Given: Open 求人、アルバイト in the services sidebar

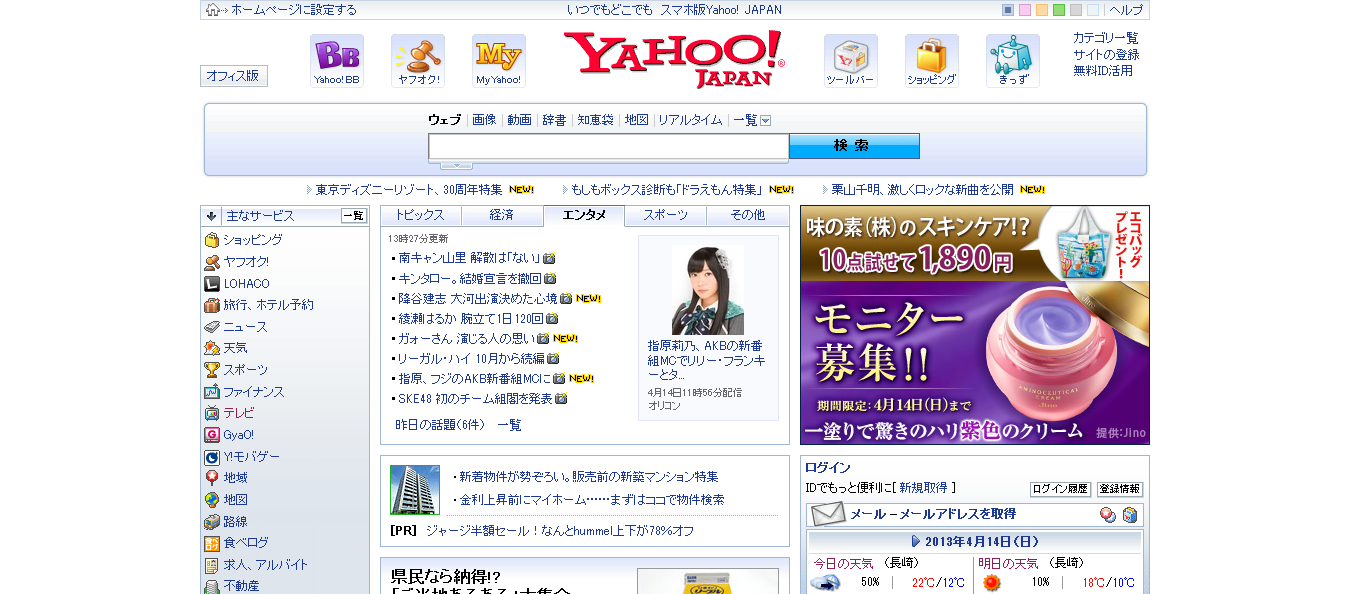Looking at the screenshot, I should click(265, 565).
